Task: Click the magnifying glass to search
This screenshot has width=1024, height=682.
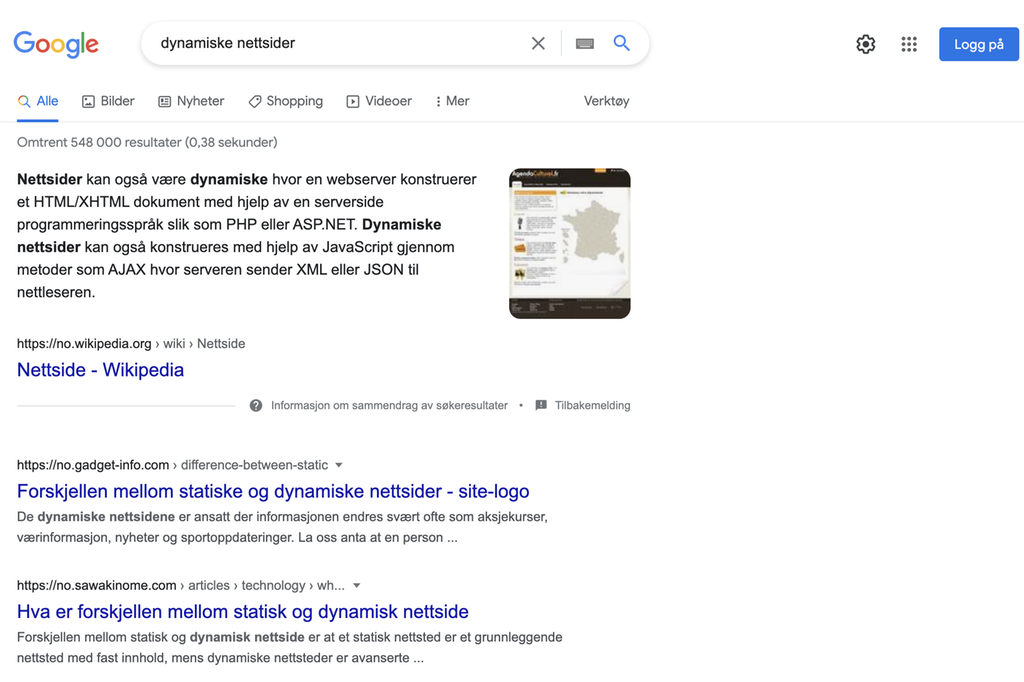Action: (621, 43)
